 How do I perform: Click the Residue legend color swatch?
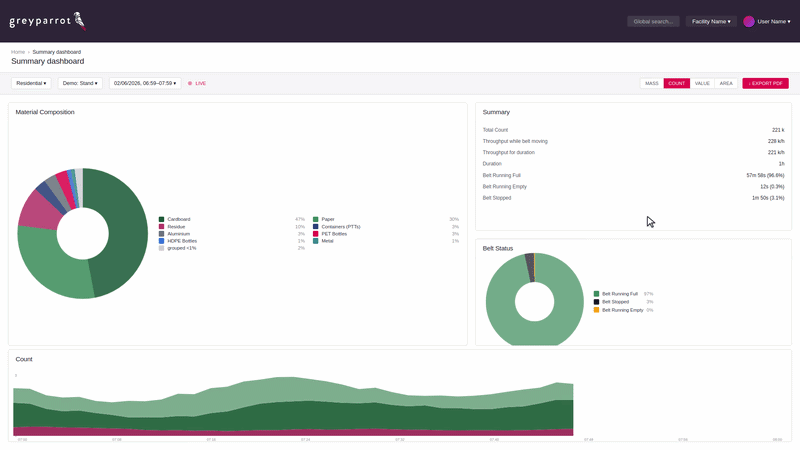[x=161, y=227]
